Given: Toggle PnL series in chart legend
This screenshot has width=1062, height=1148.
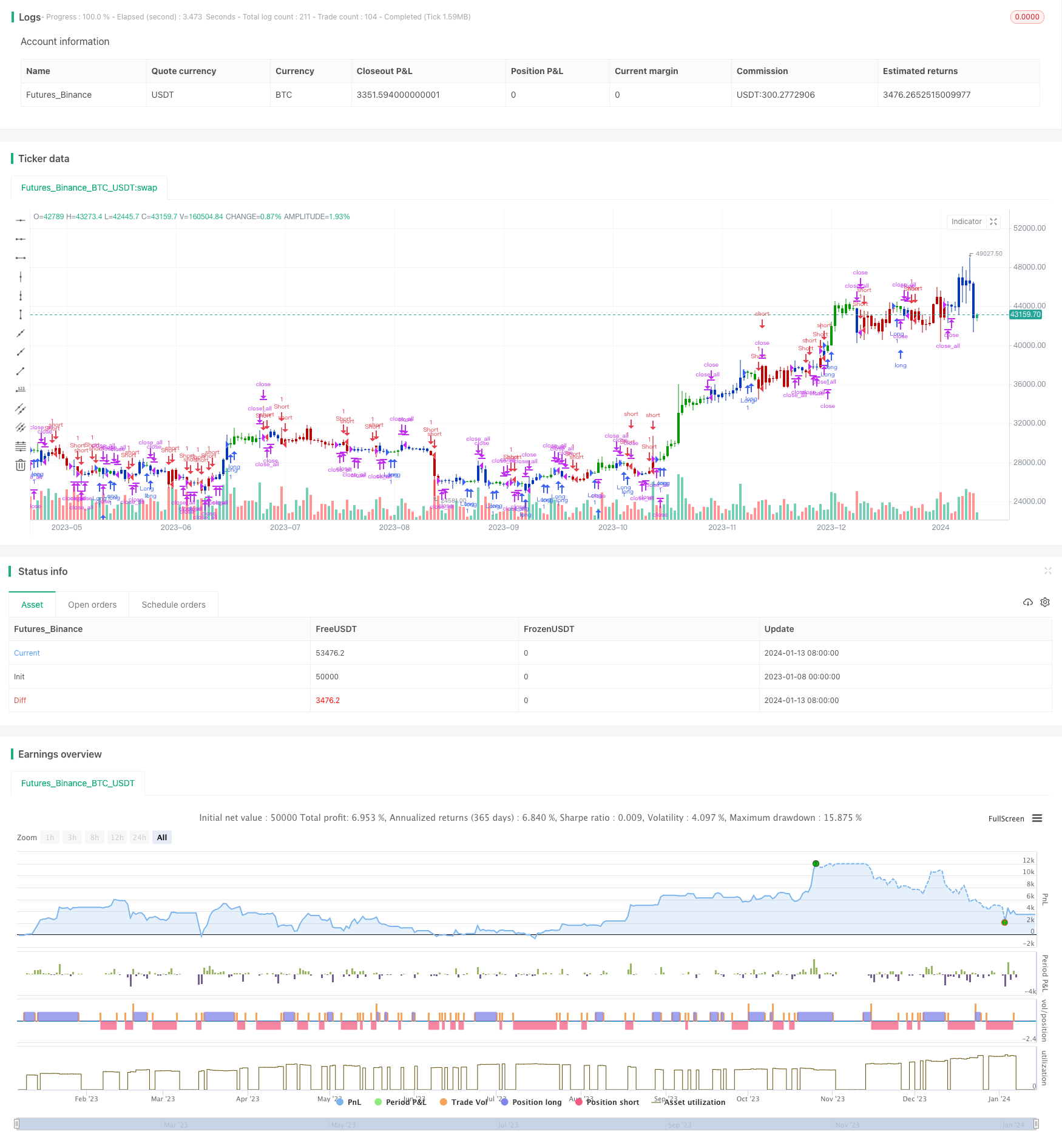Looking at the screenshot, I should click(348, 1102).
